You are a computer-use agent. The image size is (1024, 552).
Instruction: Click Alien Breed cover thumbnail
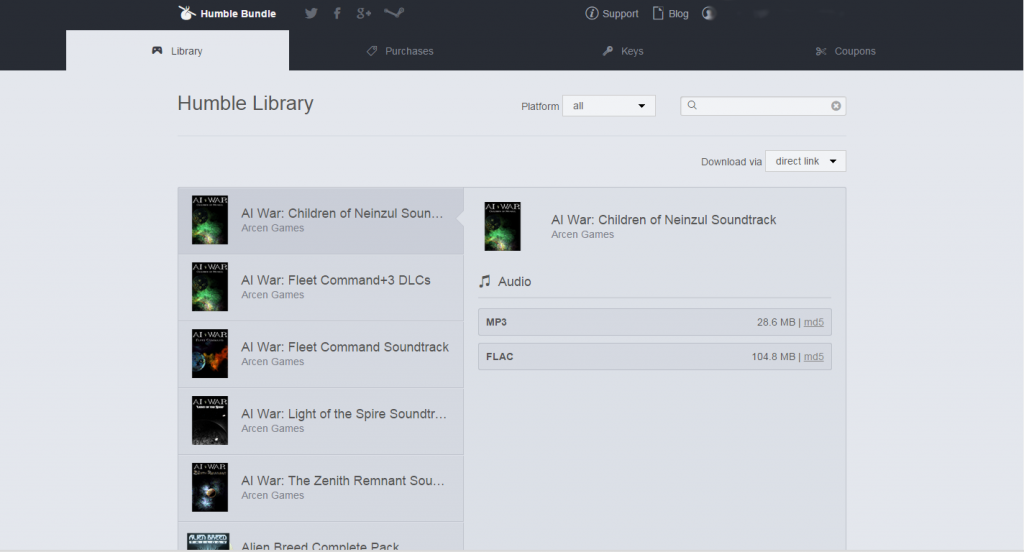click(x=208, y=542)
